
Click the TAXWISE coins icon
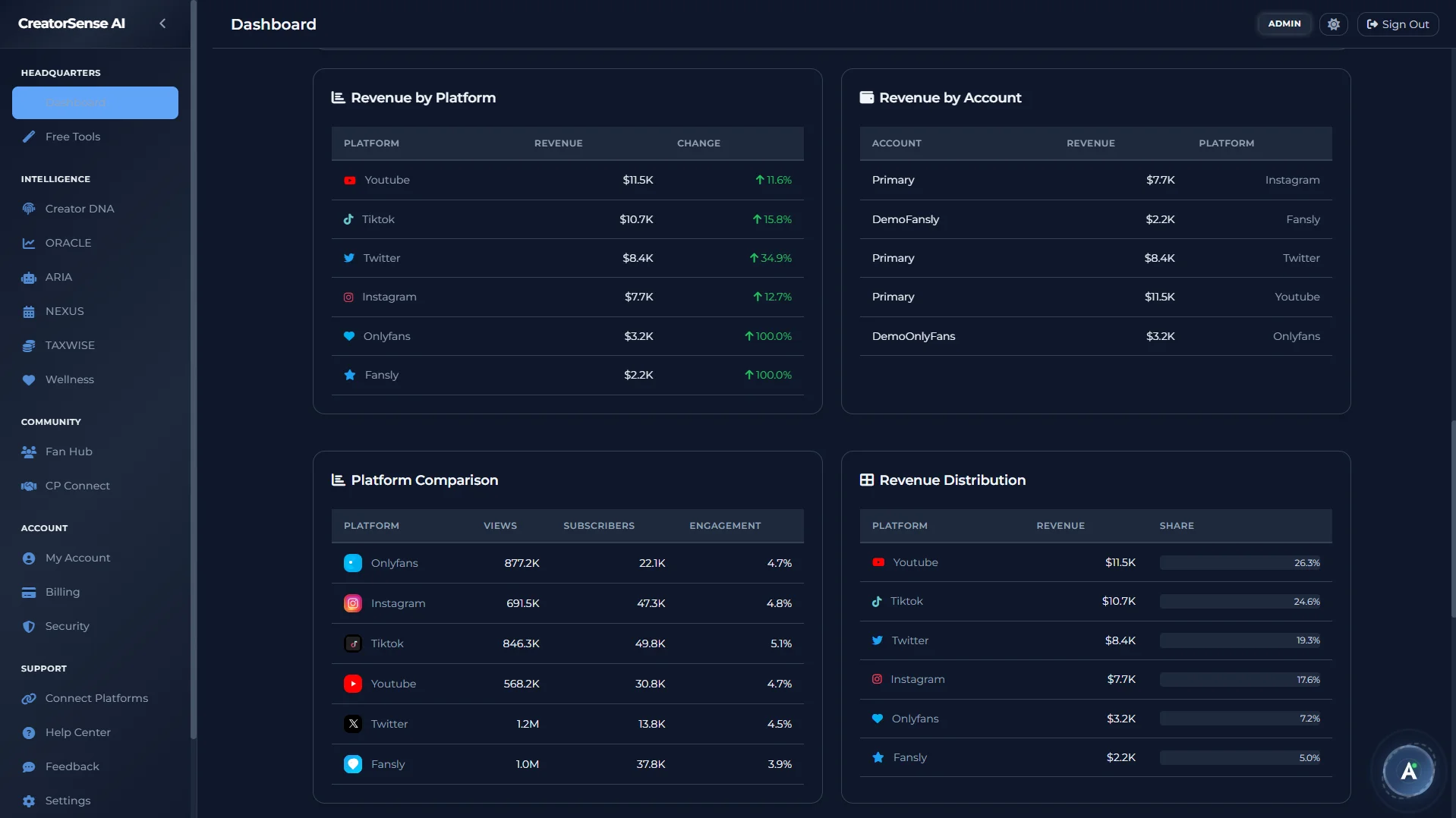[x=29, y=346]
